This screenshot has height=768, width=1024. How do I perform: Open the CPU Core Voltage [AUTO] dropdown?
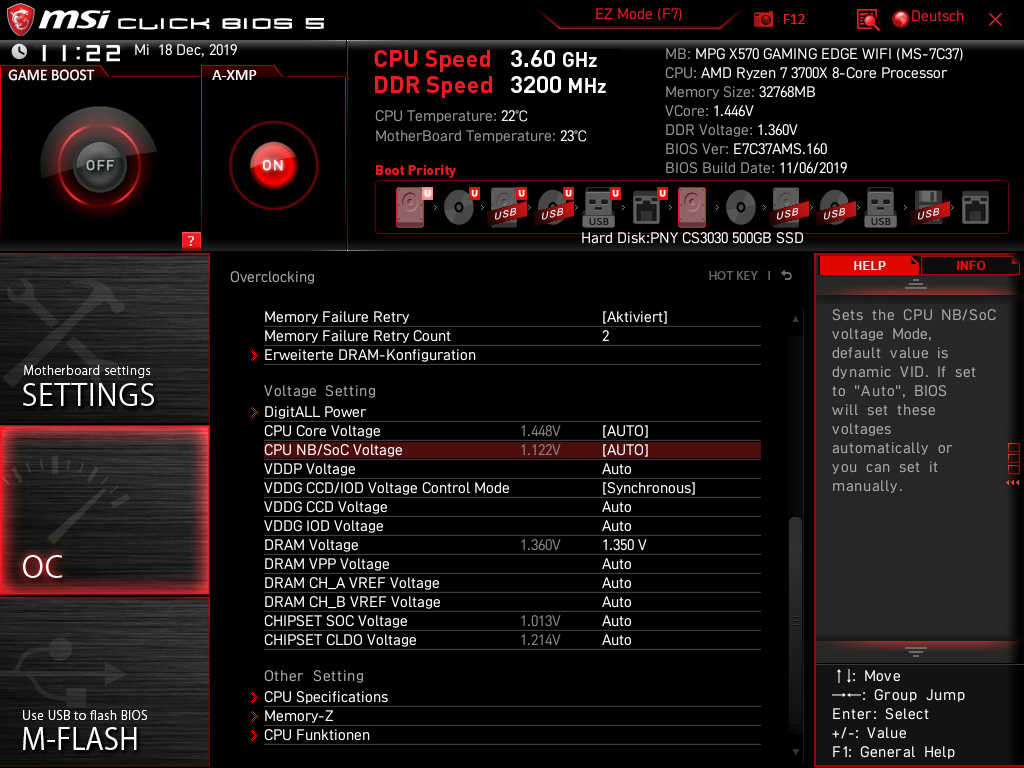625,431
